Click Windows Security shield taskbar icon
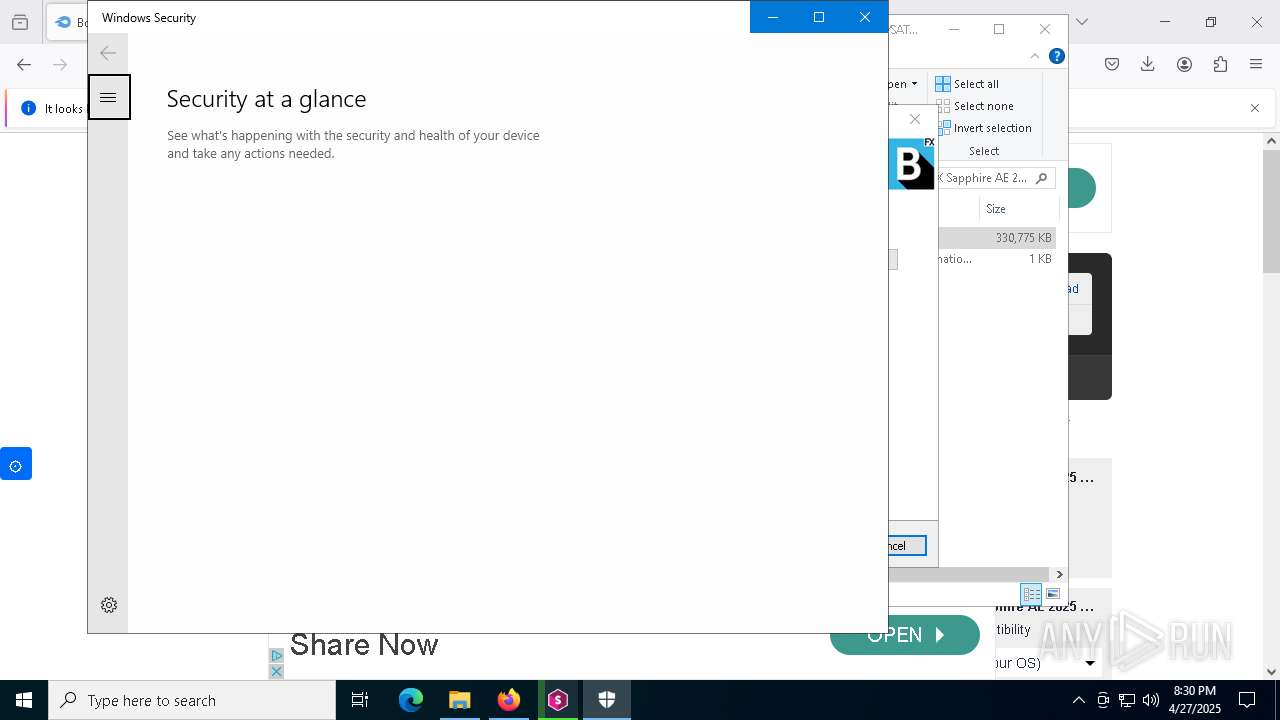Image resolution: width=1280 pixels, height=720 pixels. 607,700
